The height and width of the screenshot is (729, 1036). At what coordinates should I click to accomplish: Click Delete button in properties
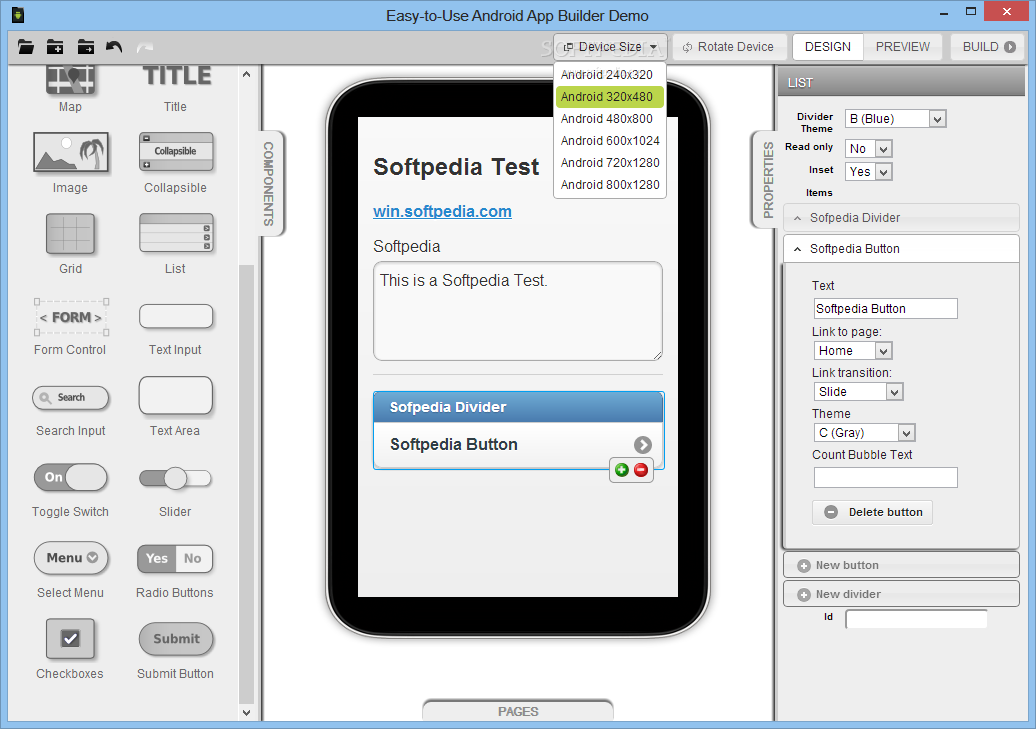pyautogui.click(x=872, y=512)
